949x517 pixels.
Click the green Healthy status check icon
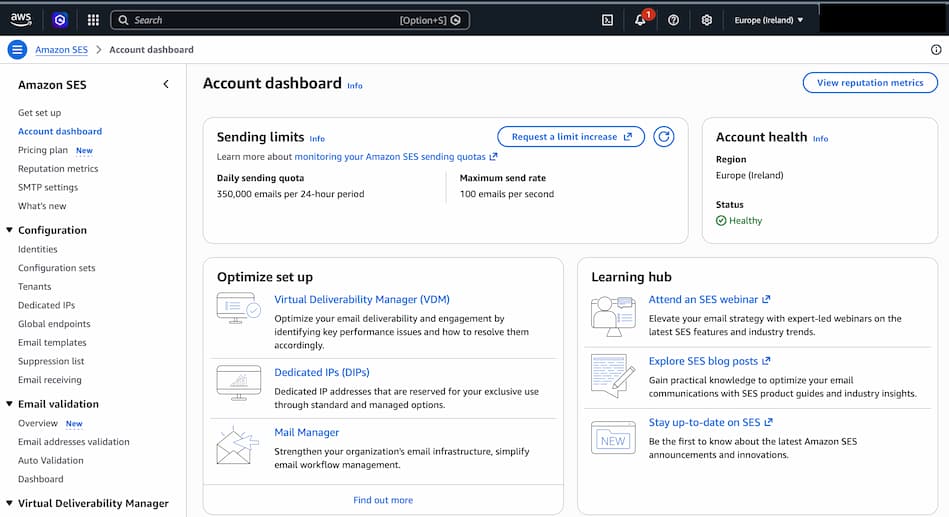(x=721, y=221)
